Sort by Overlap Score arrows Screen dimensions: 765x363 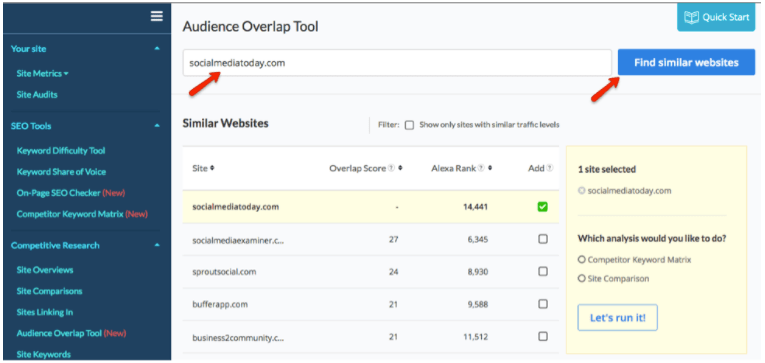click(400, 168)
